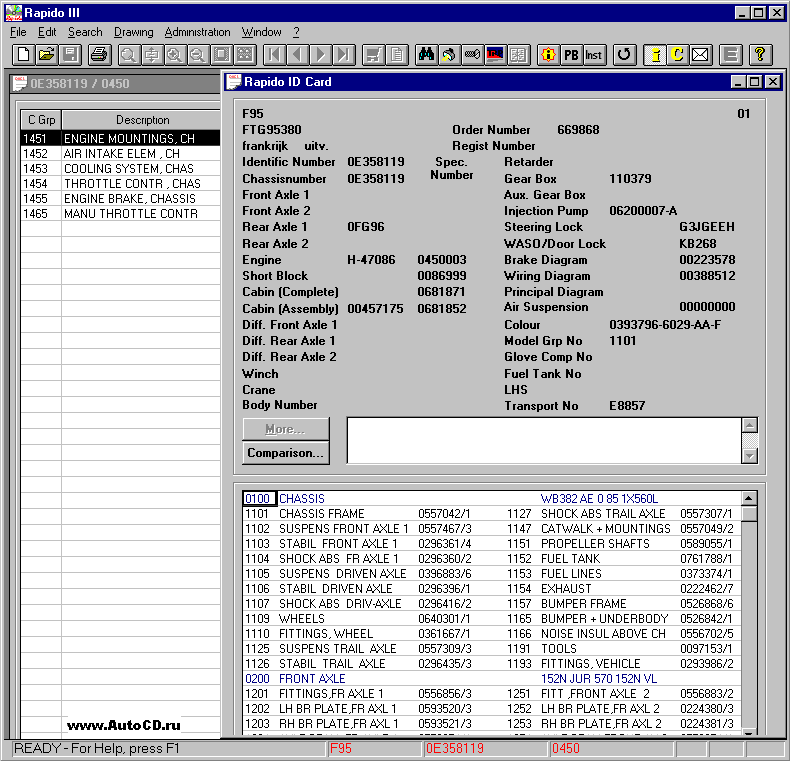
Task: Select entry 1191 TOOLS
Action: (x=620, y=649)
